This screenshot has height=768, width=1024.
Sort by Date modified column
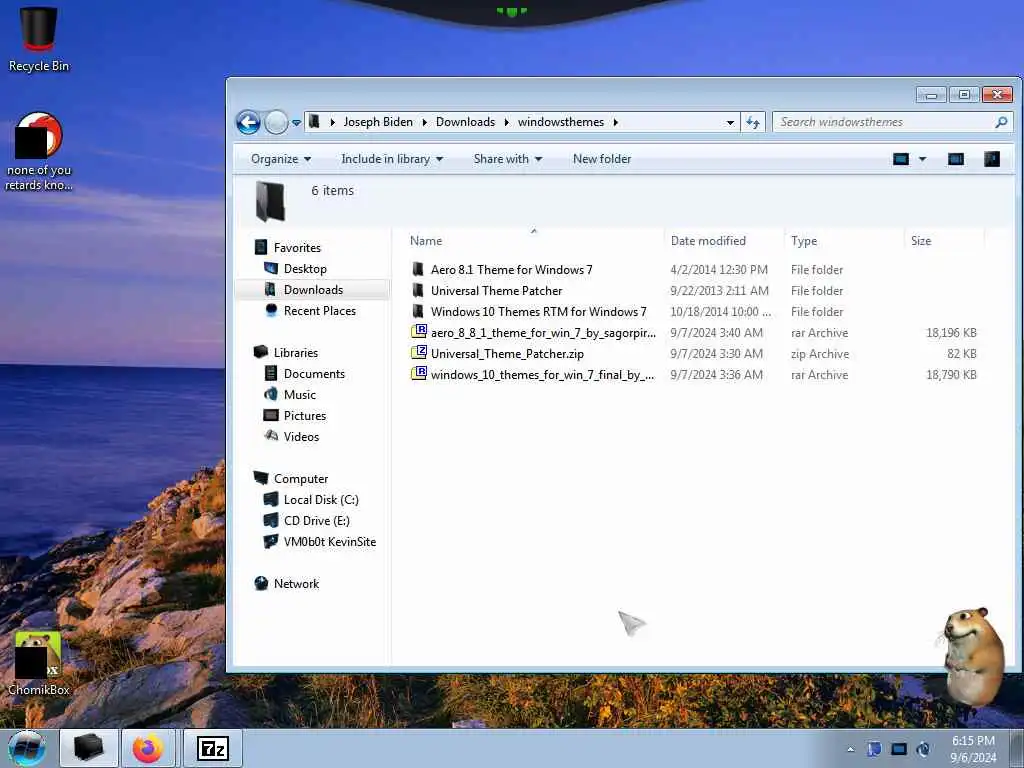tap(708, 241)
